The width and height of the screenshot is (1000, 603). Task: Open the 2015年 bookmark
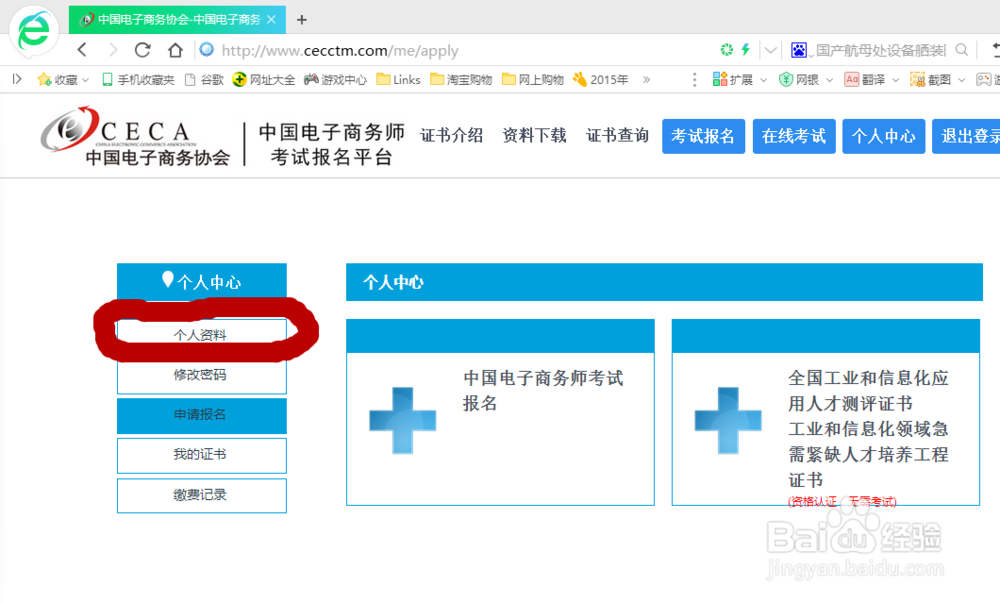(601, 80)
